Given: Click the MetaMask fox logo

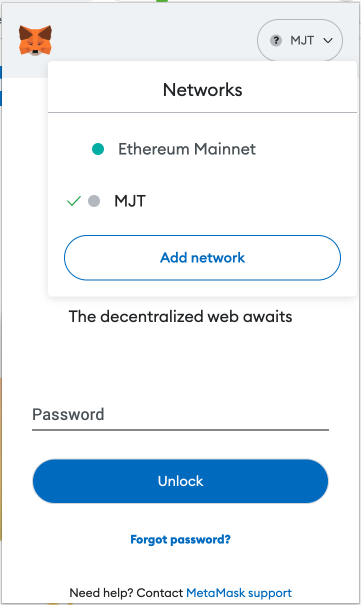Looking at the screenshot, I should point(35,41).
